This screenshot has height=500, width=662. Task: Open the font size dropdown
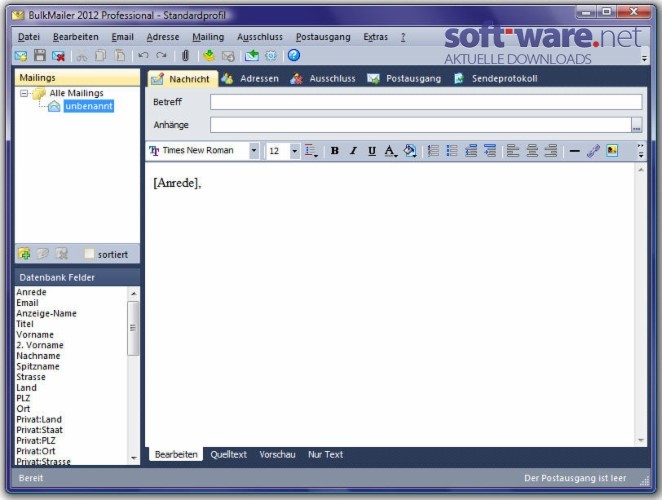click(x=295, y=151)
